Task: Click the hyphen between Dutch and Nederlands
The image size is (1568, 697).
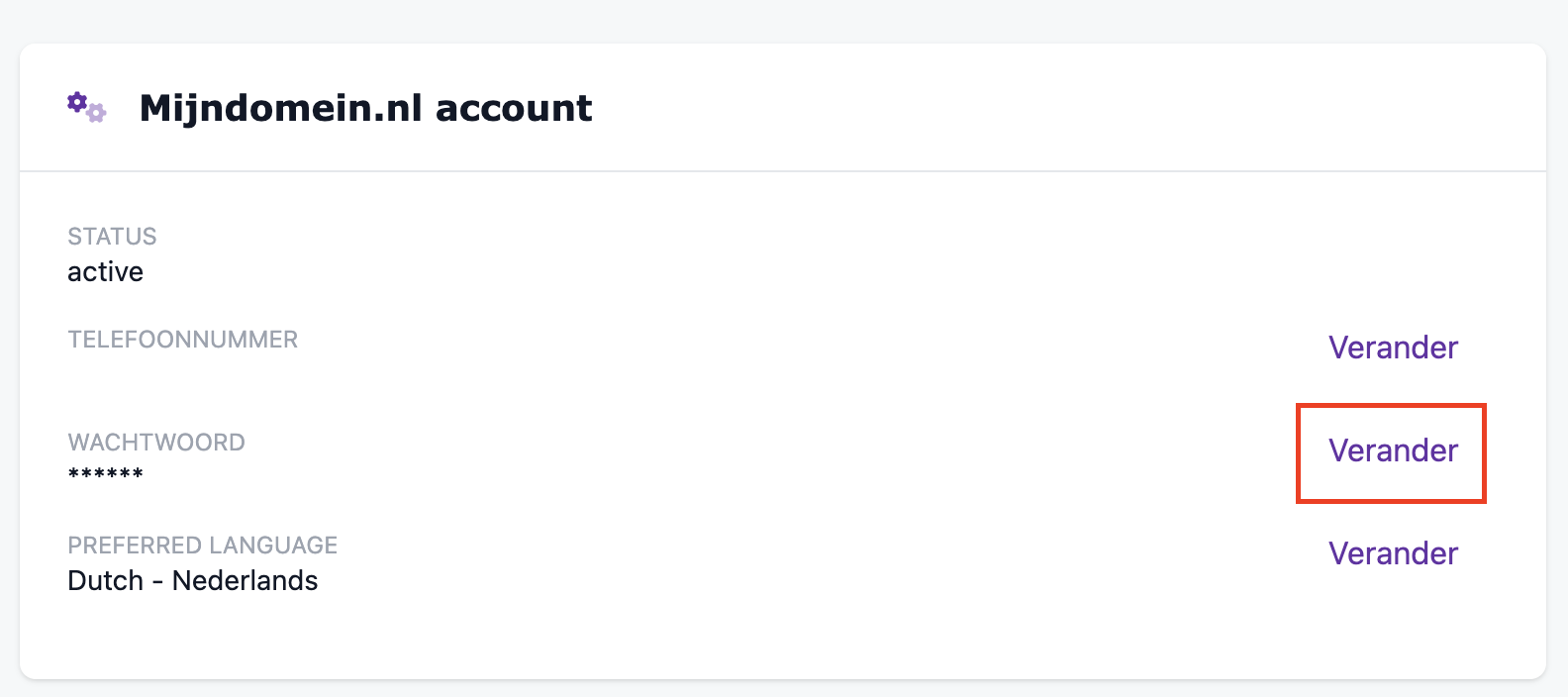Action: (x=157, y=582)
